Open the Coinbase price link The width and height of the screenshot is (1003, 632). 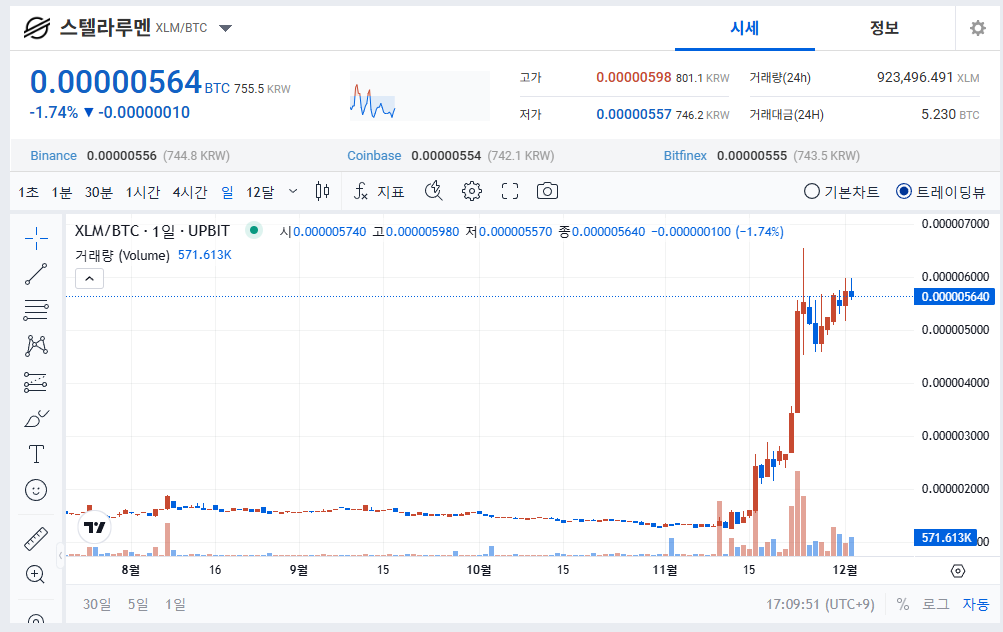coord(374,155)
